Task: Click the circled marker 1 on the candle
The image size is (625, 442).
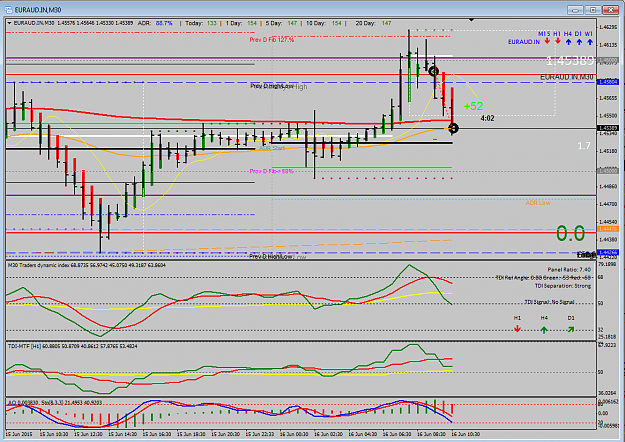Action: click(x=434, y=71)
